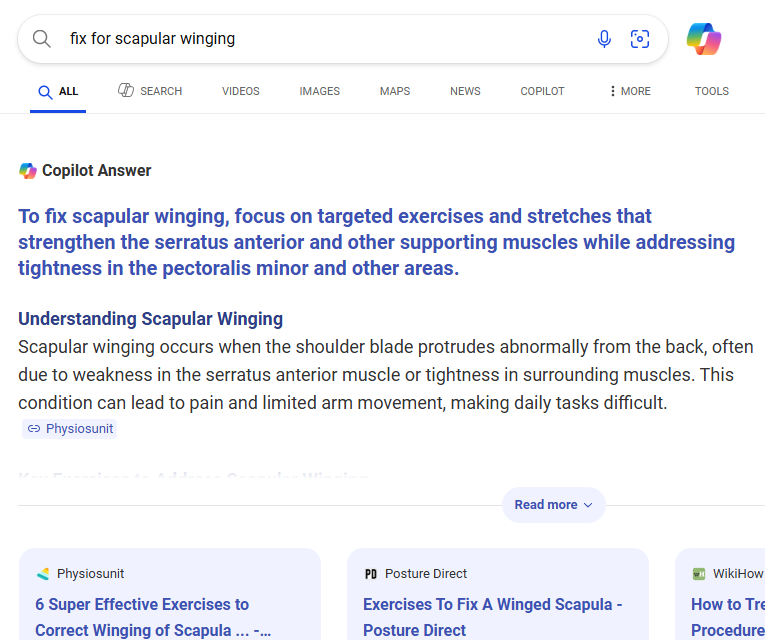Open the MAPS tab
Screen dimensions: 765x640
click(x=395, y=91)
